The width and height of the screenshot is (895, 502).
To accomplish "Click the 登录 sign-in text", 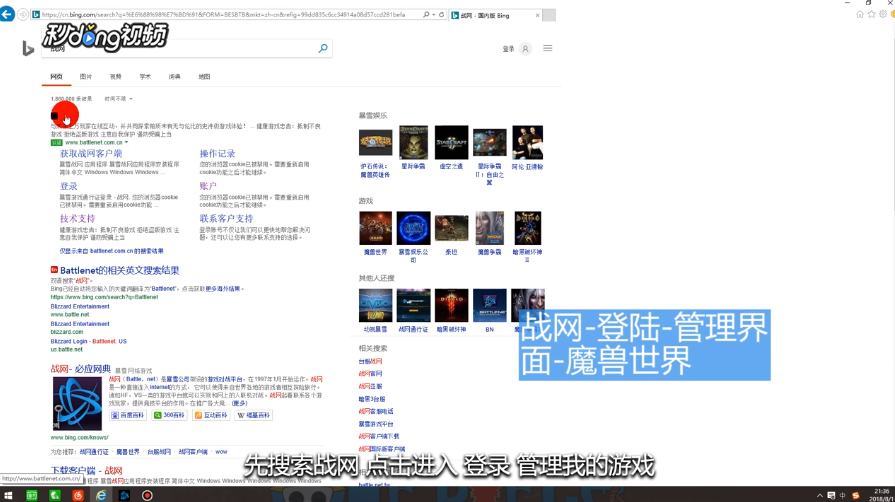I will pos(508,49).
